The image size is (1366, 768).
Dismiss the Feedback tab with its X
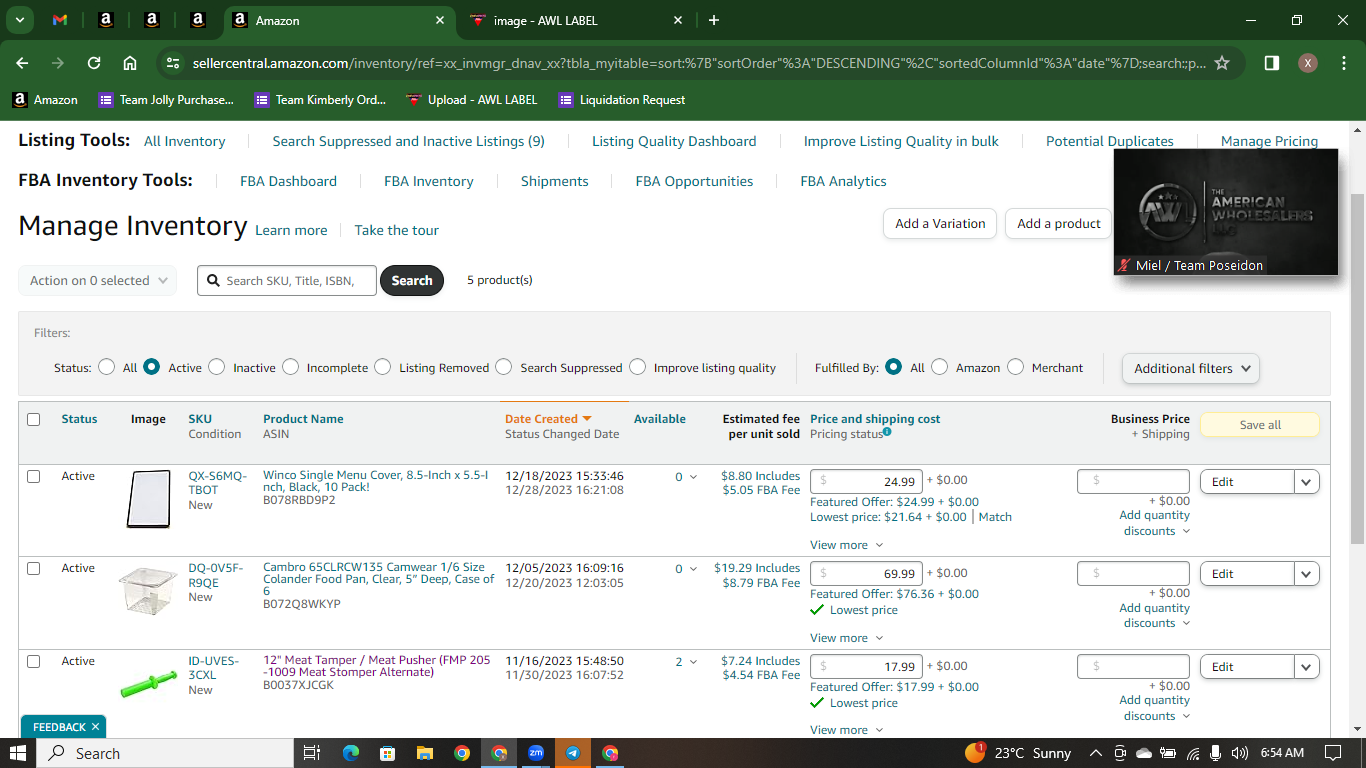click(95, 727)
